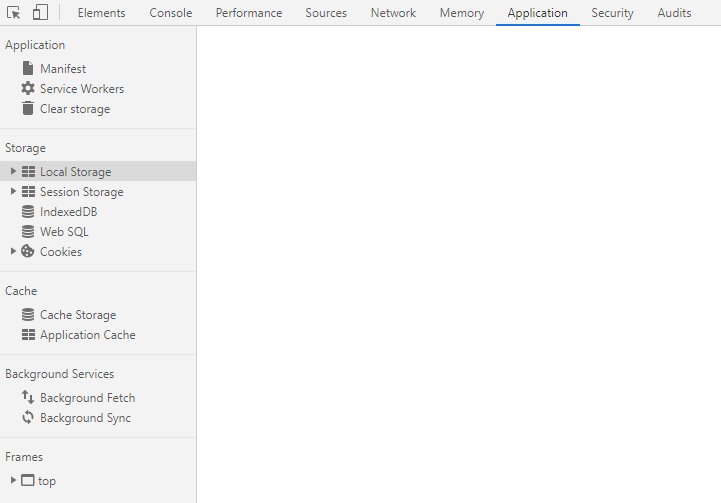The width and height of the screenshot is (721, 503).
Task: Click the Background Fetch arrows icon
Action: click(28, 397)
